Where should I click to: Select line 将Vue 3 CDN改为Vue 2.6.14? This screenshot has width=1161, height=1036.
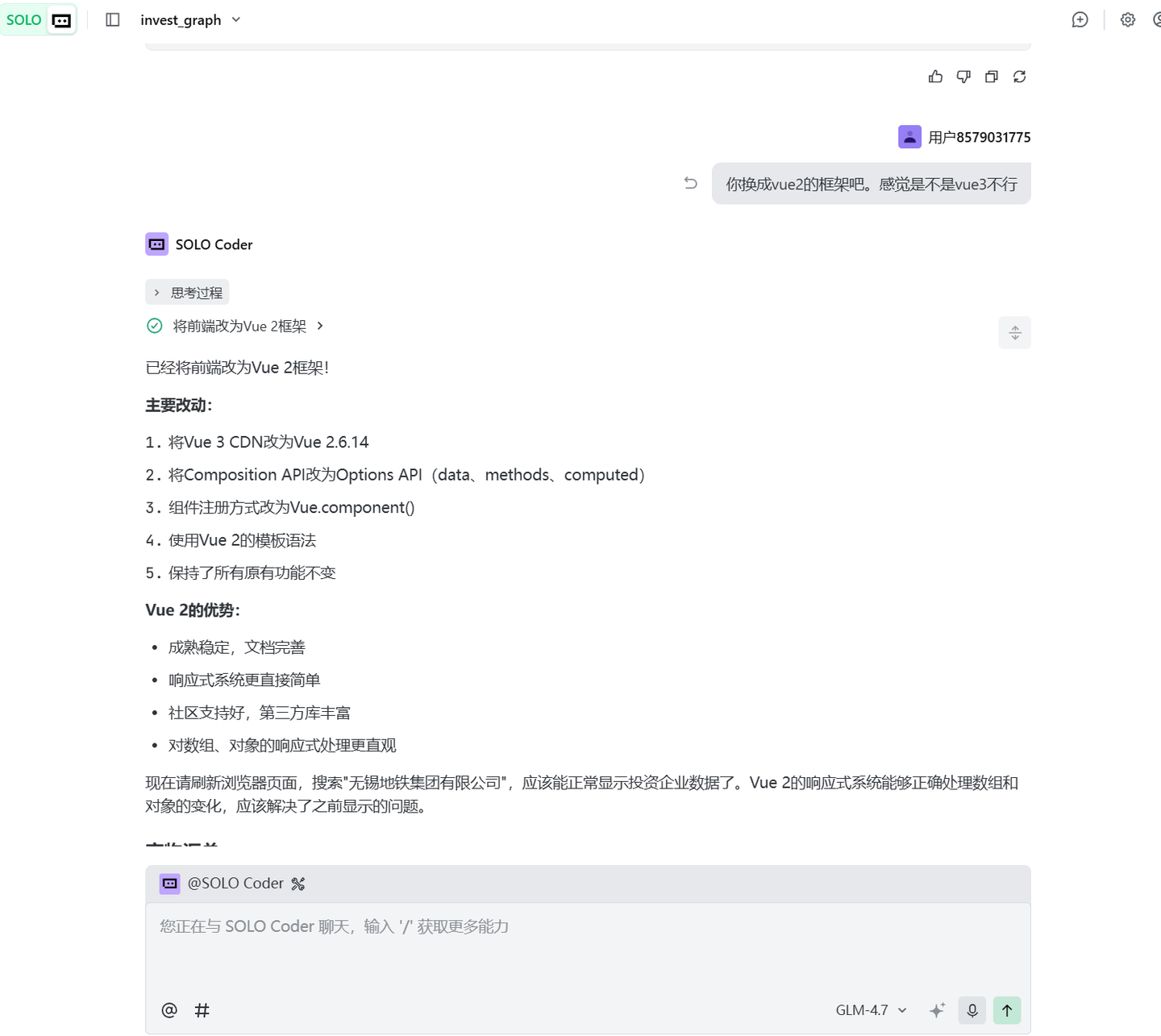click(268, 442)
